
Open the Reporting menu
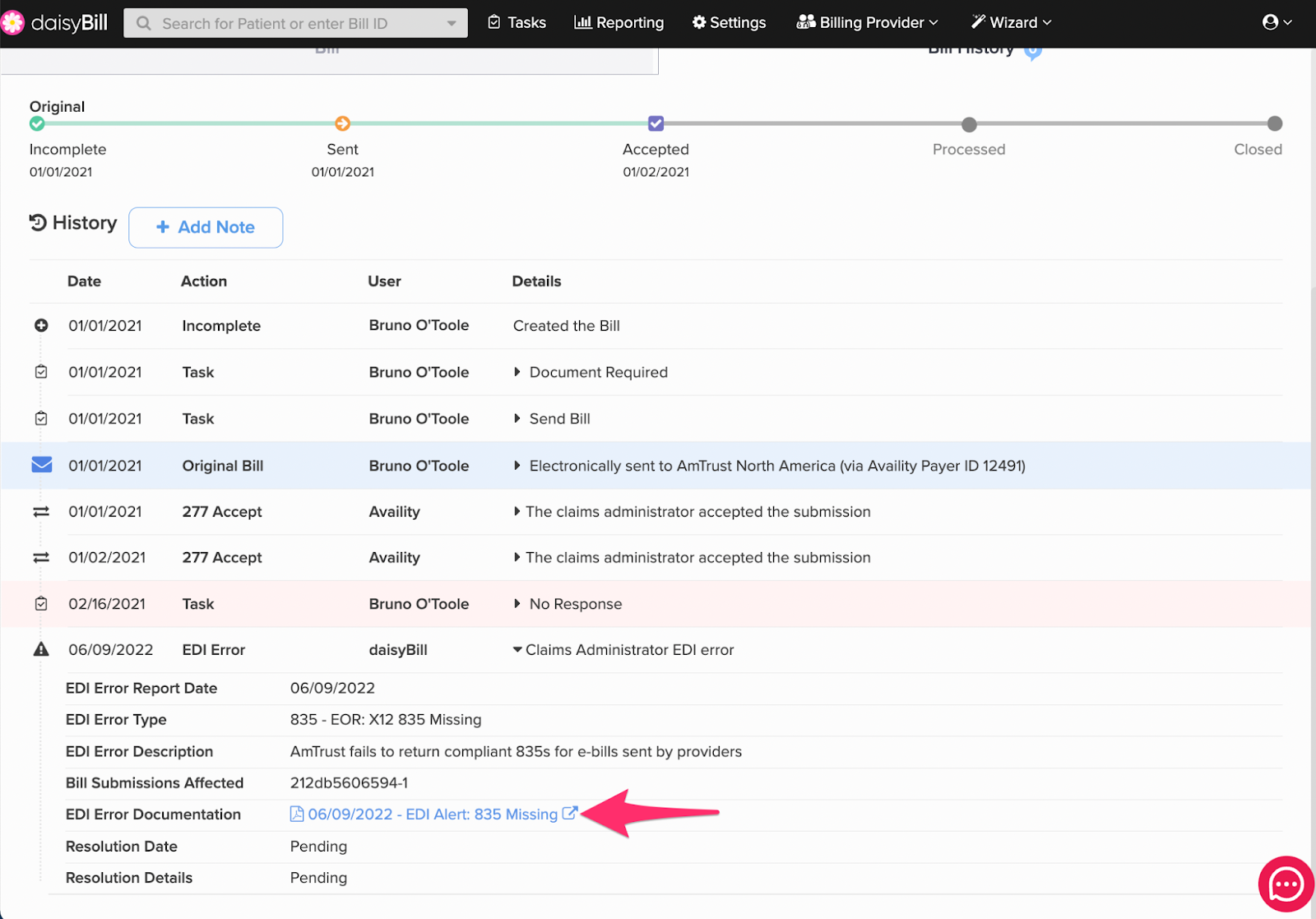[x=619, y=22]
